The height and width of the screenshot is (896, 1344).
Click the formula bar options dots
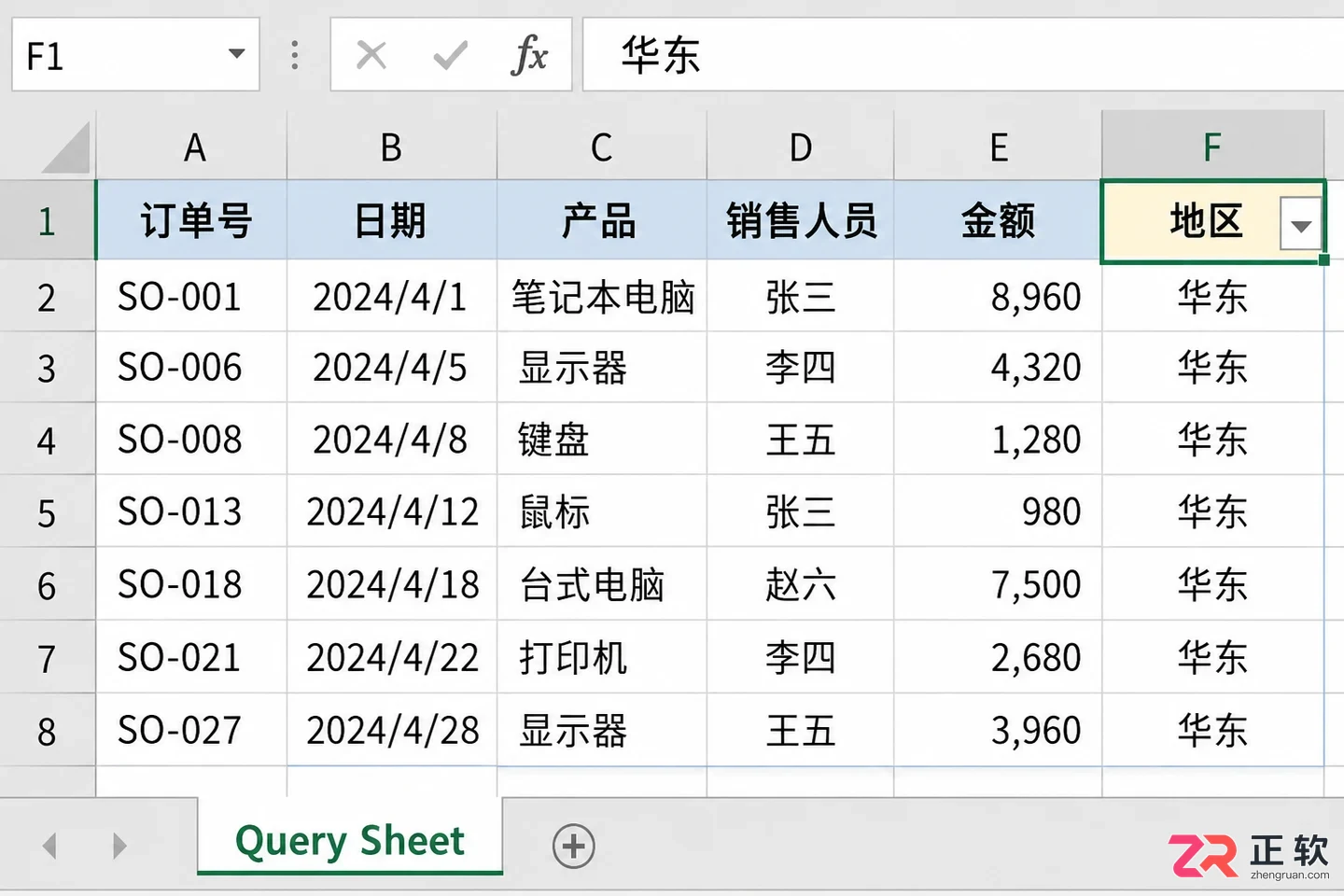[295, 55]
